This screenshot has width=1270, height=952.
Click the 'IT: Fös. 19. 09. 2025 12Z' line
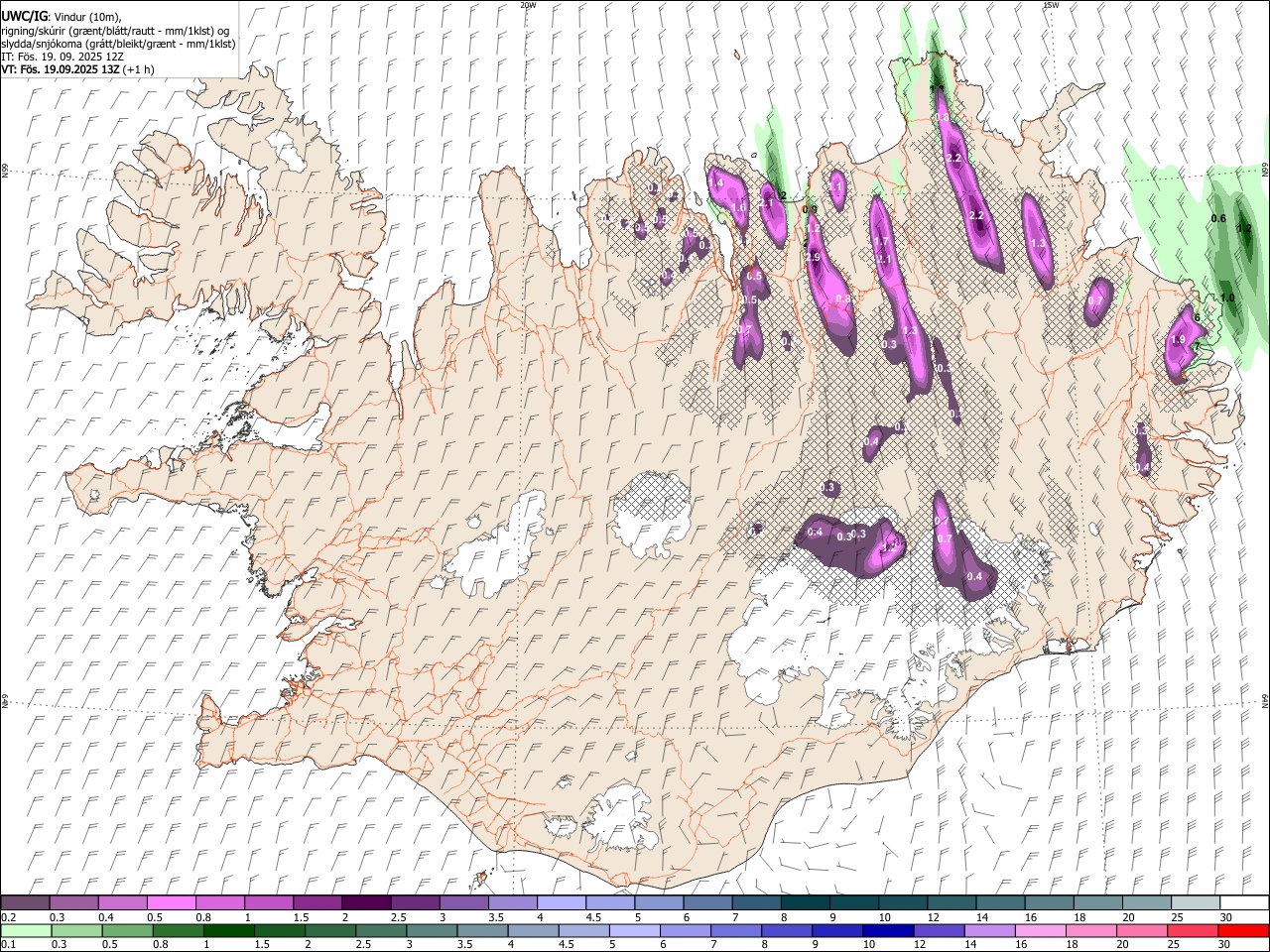coord(63,58)
